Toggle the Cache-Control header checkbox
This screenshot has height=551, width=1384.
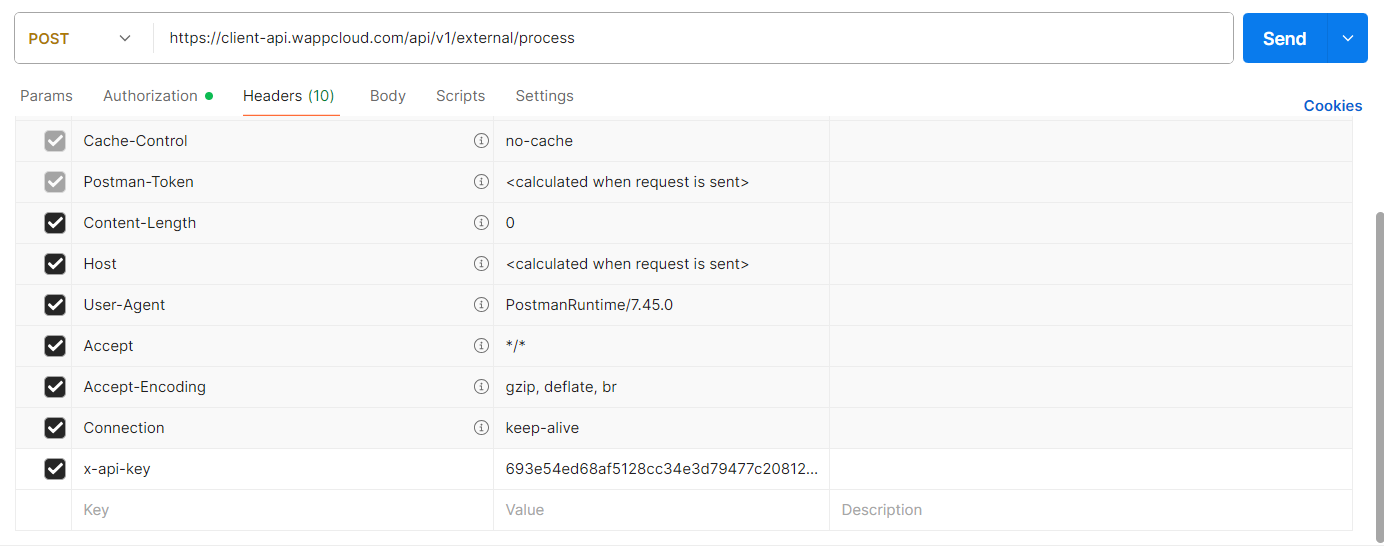(55, 141)
